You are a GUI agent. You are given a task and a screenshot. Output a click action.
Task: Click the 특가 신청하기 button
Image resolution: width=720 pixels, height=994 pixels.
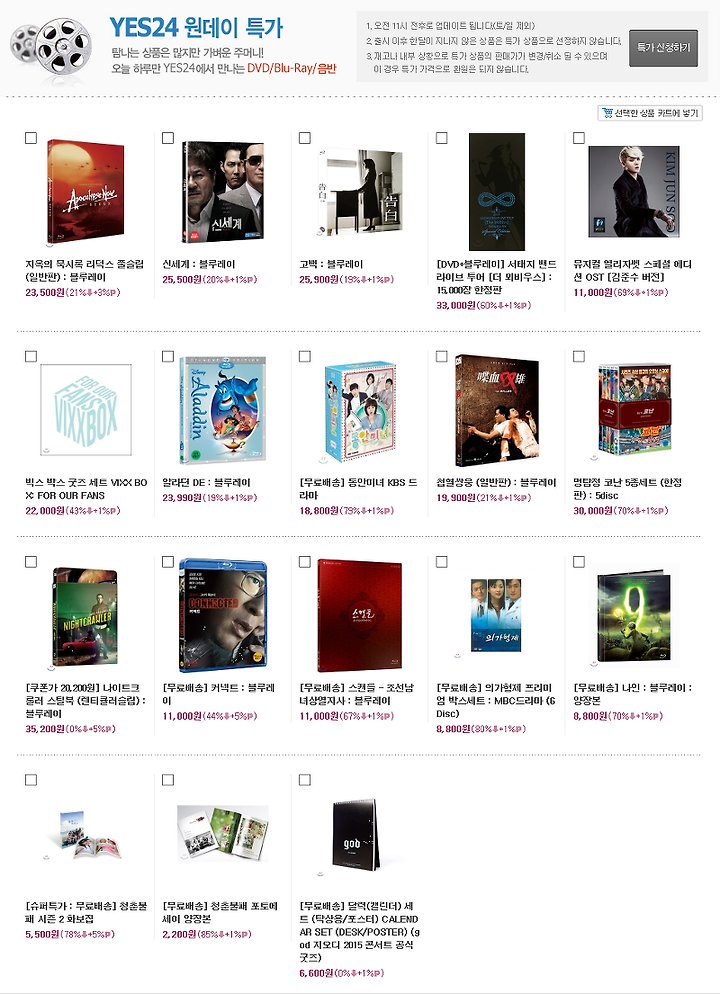pos(663,48)
